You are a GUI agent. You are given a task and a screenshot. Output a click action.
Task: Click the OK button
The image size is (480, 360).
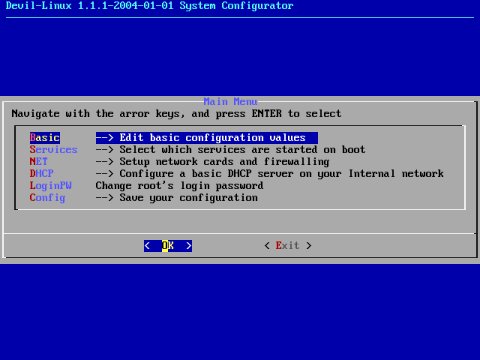(168, 246)
